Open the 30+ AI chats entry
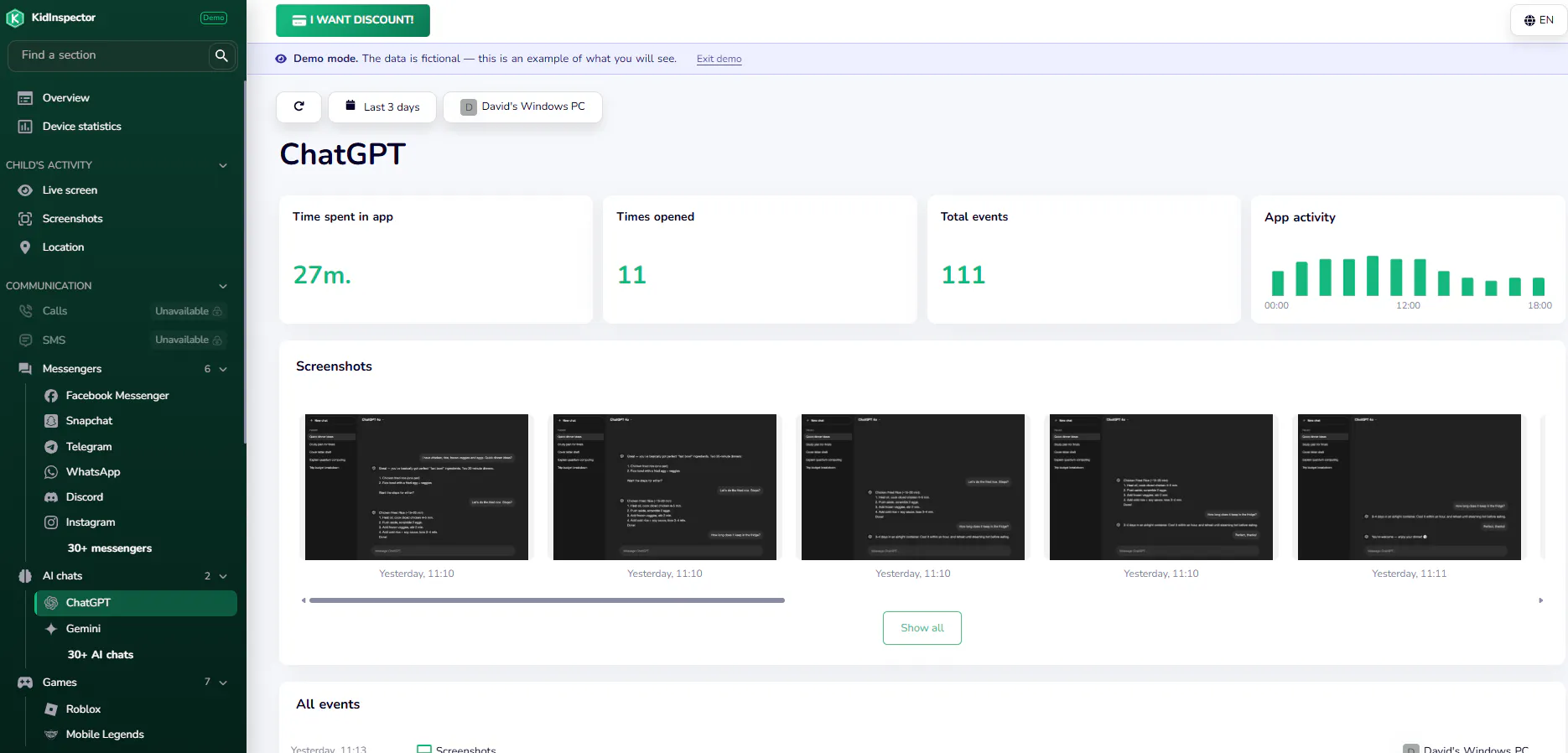1568x753 pixels. [x=101, y=655]
